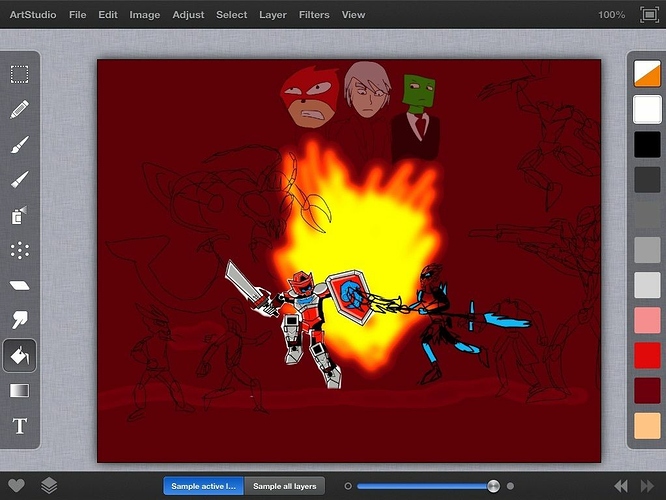Click large tolerance maximum dot icon
Screen dimensions: 666x500
[511, 486]
